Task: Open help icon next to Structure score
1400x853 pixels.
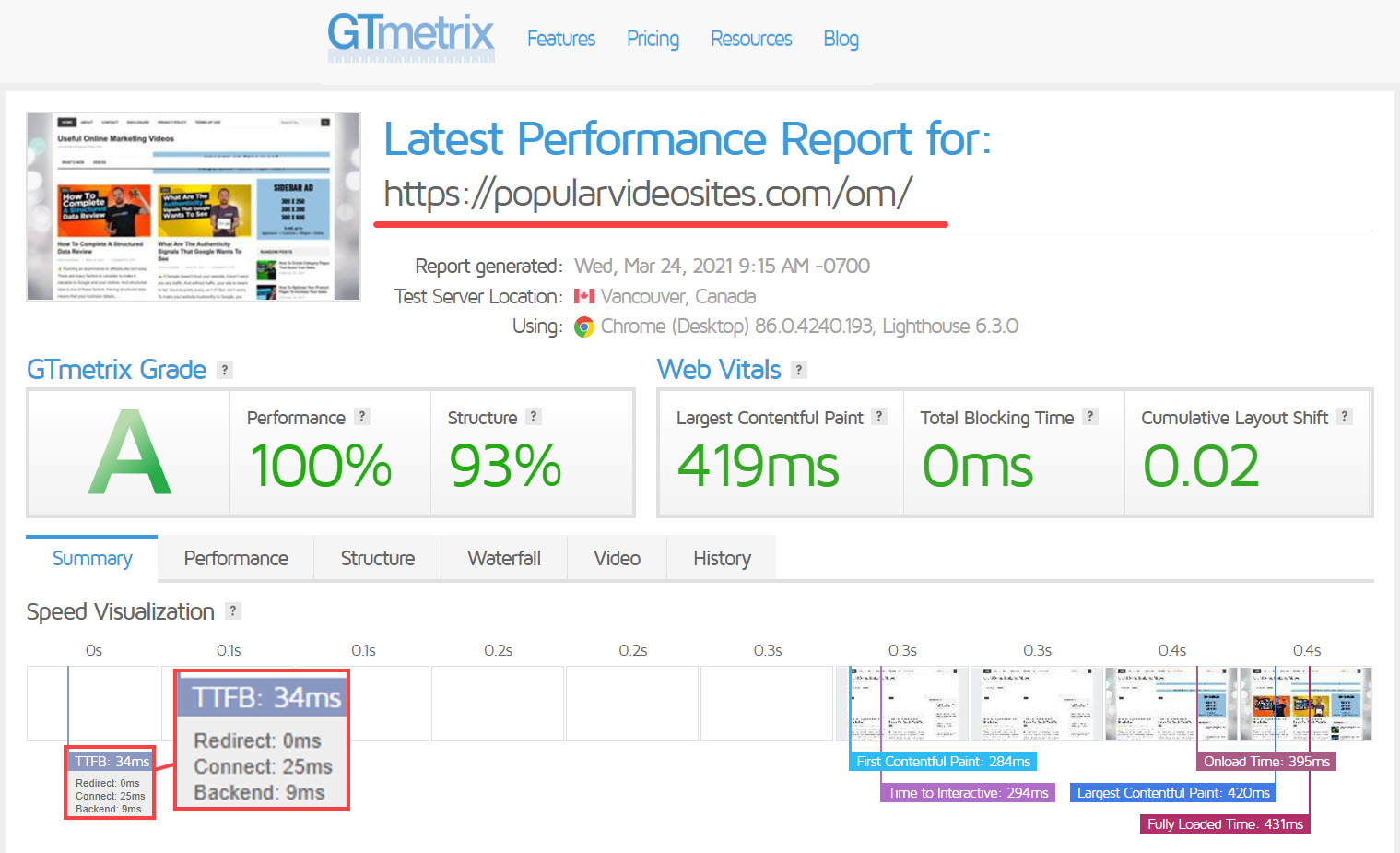Action: pos(534,417)
